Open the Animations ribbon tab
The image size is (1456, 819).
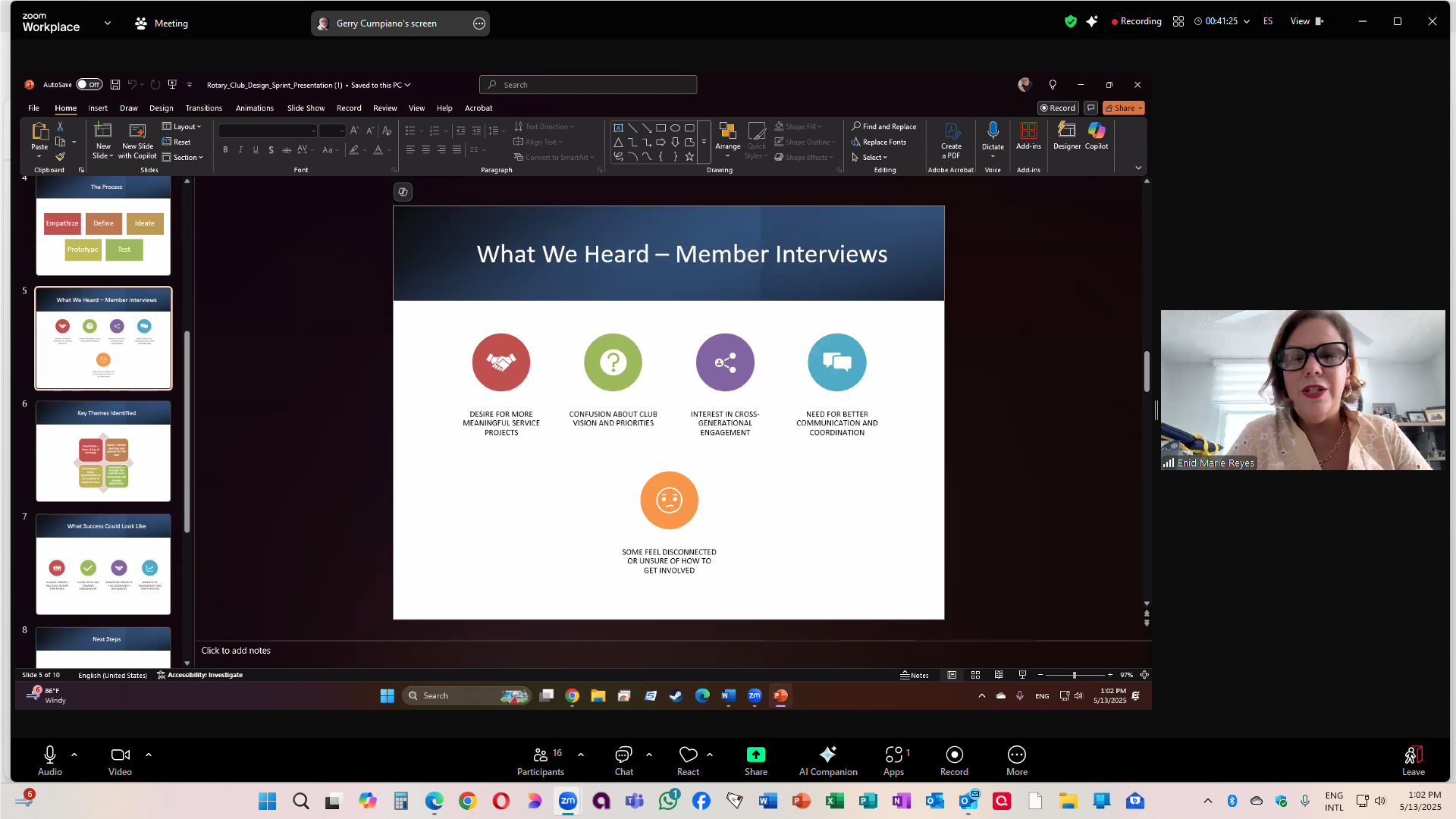[254, 108]
